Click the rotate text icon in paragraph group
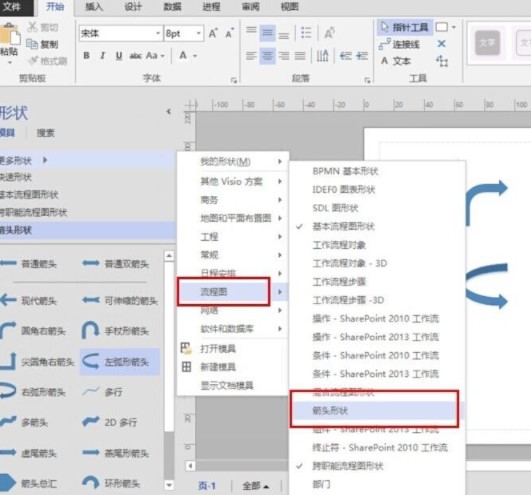Viewport: 531px width, 495px height. coord(330,33)
